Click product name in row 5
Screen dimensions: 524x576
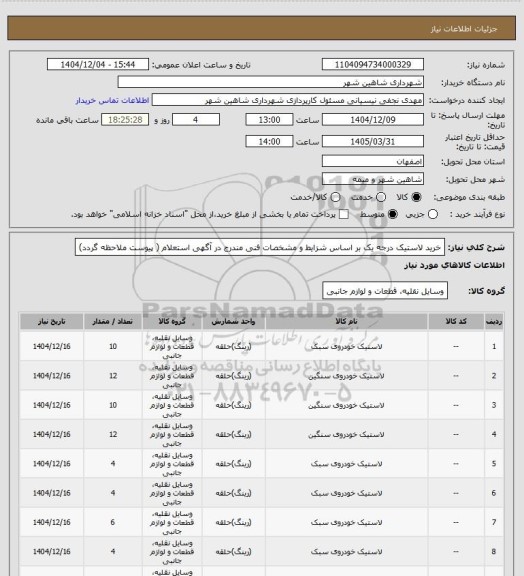[x=346, y=464]
